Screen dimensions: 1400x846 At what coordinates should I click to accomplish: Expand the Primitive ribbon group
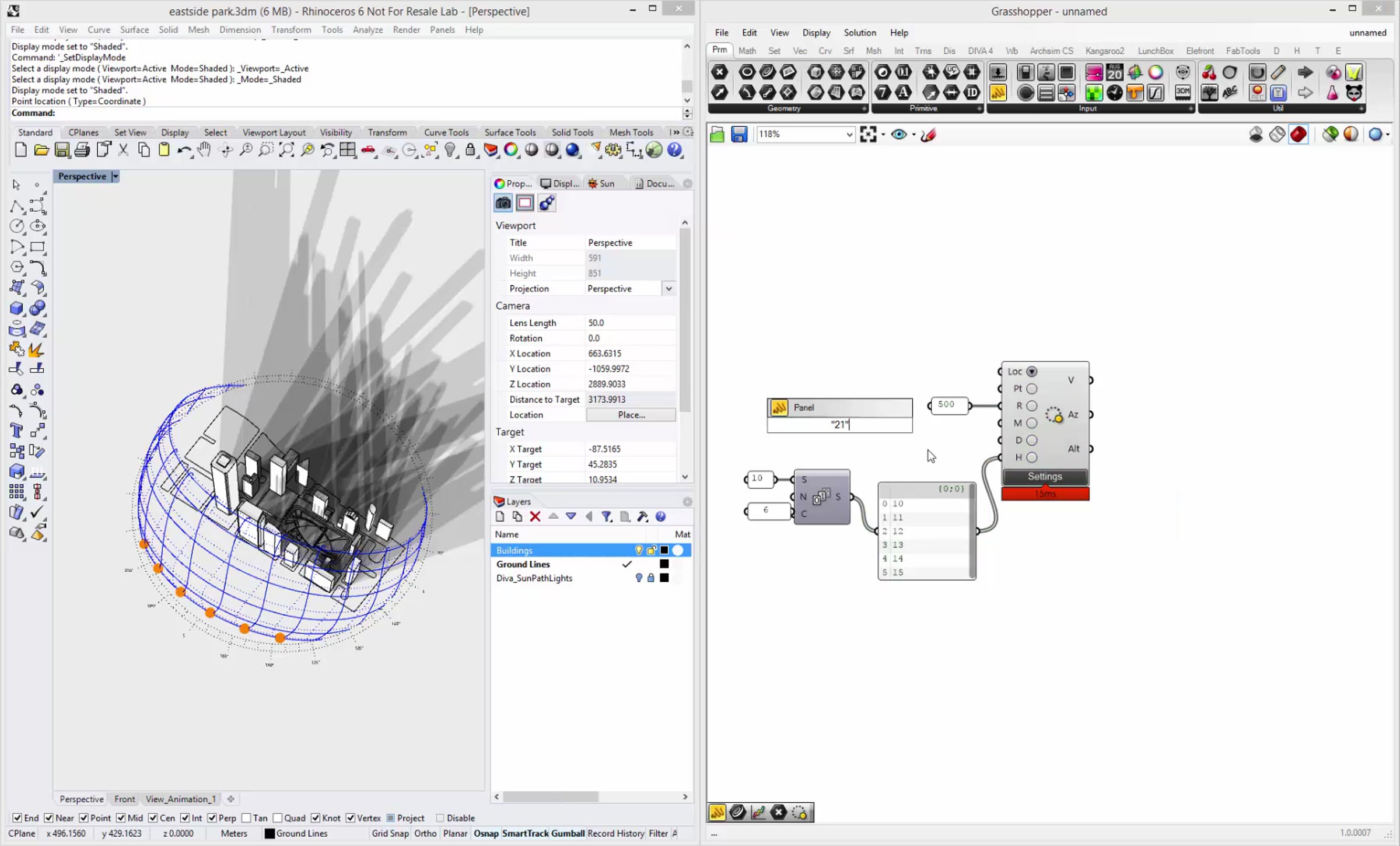coord(979,109)
